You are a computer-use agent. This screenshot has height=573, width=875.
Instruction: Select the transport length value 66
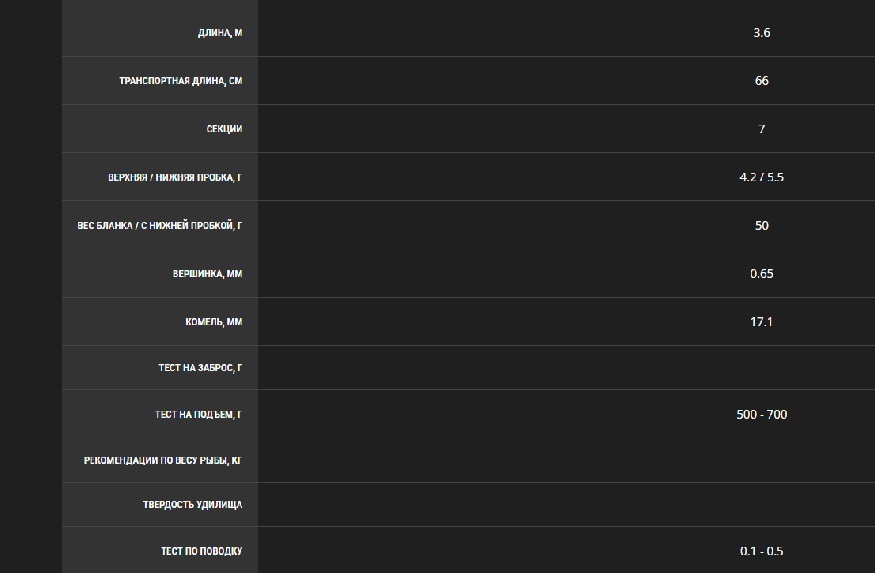click(762, 80)
